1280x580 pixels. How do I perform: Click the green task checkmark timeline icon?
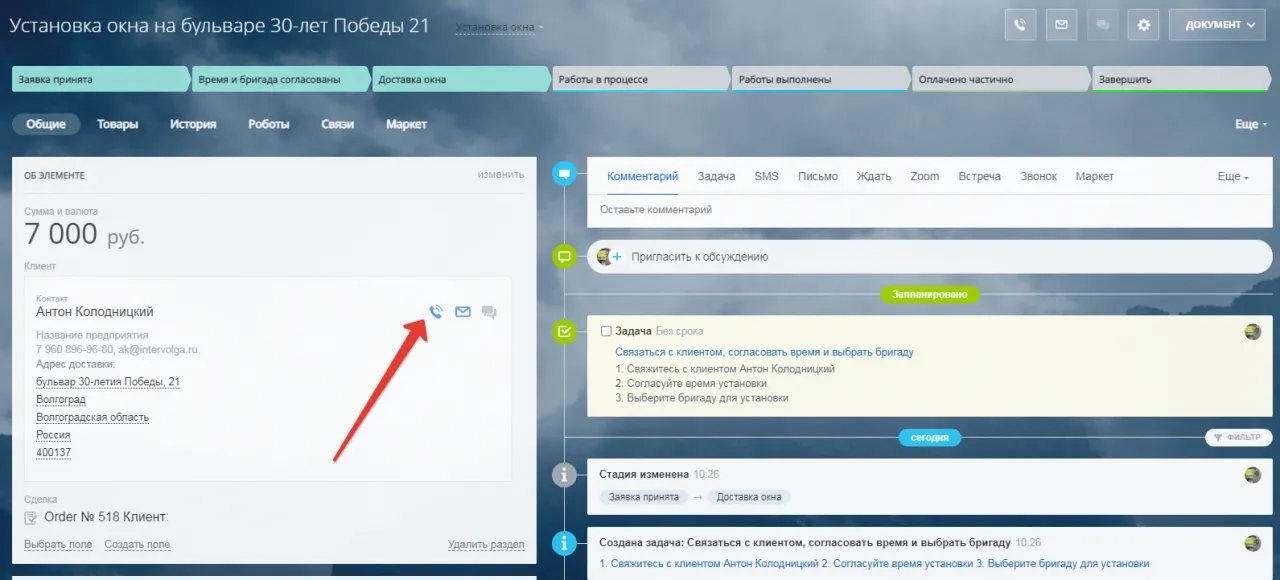pyautogui.click(x=564, y=331)
